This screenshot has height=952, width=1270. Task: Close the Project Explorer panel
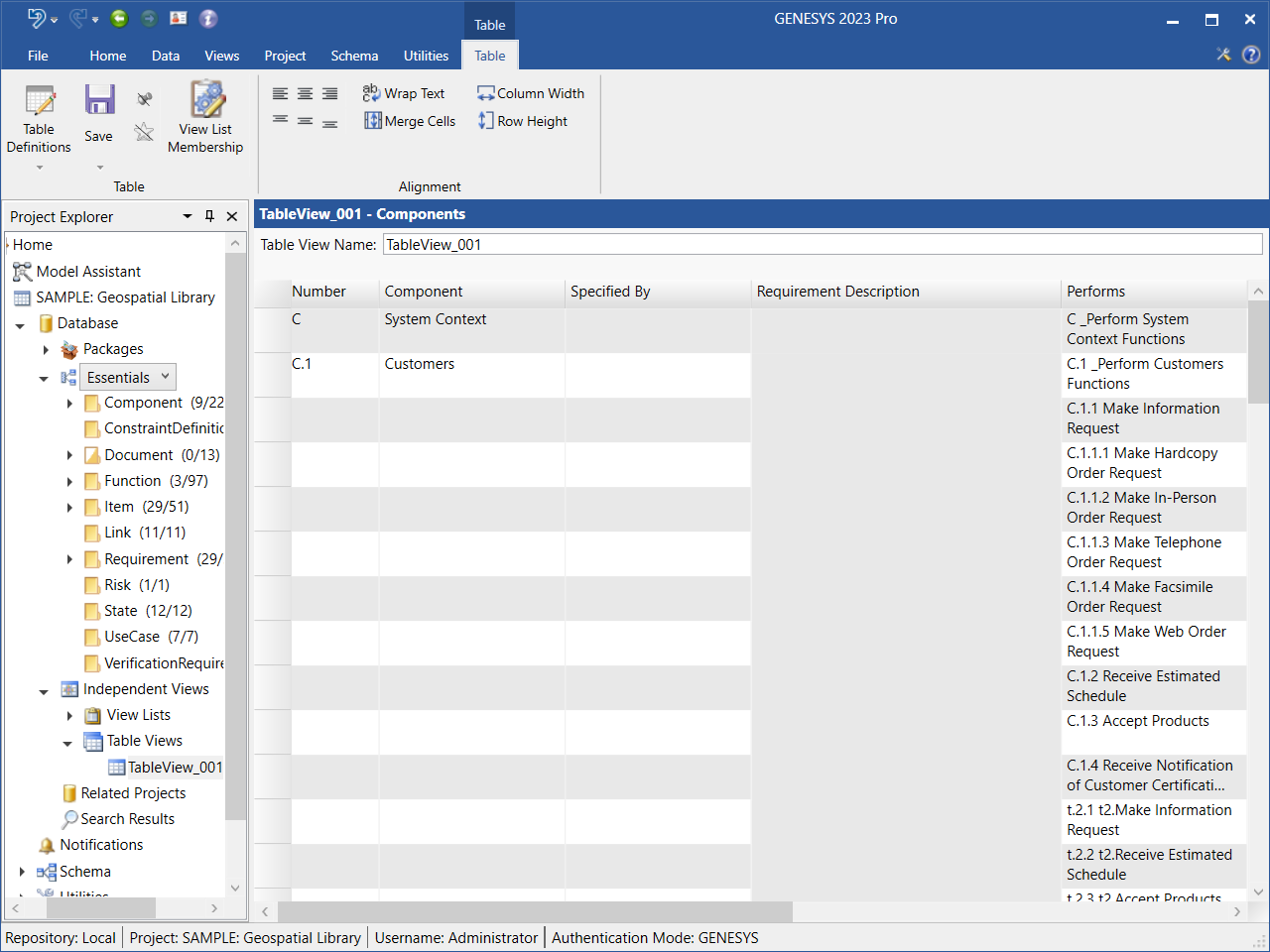click(x=232, y=216)
